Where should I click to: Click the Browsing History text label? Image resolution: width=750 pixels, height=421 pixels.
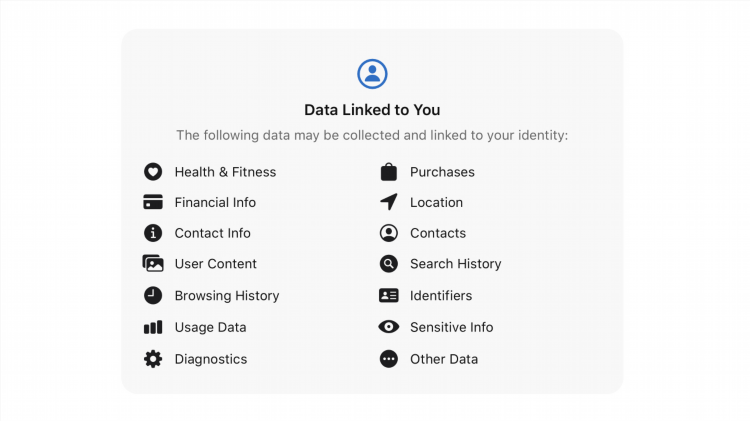[x=227, y=296]
